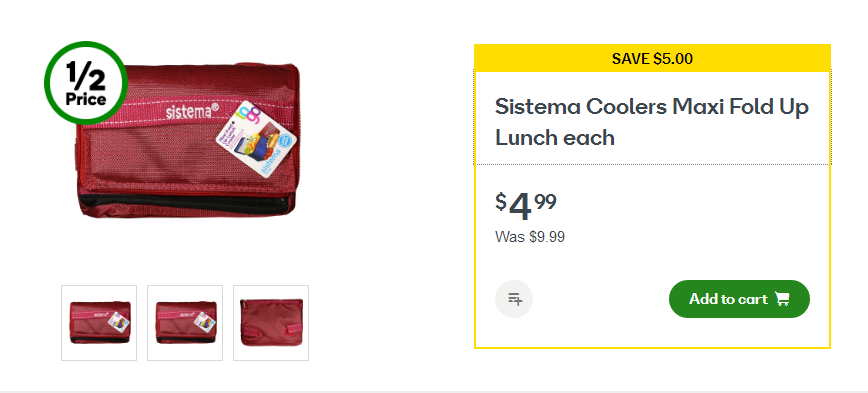
Task: Click the superscript 99 cents in price
Action: point(545,201)
